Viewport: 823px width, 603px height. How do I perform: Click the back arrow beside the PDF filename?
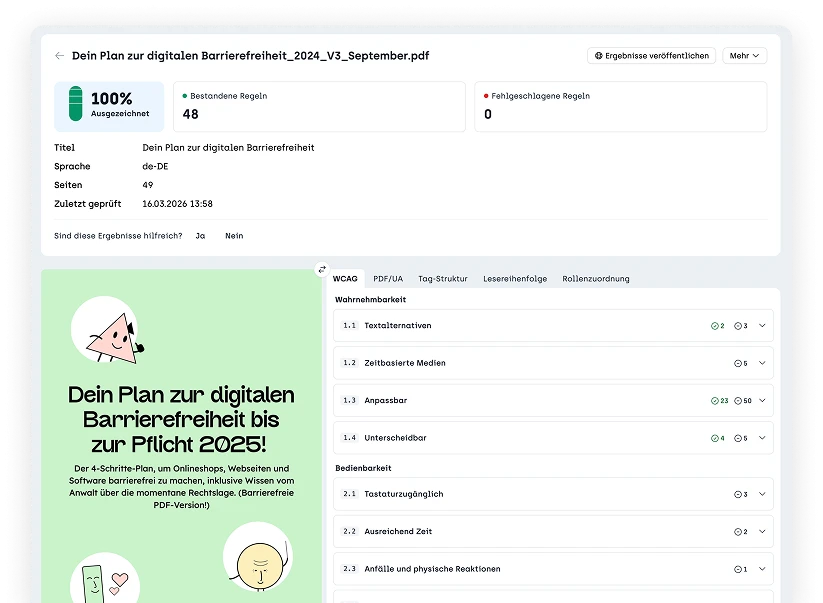coord(59,55)
